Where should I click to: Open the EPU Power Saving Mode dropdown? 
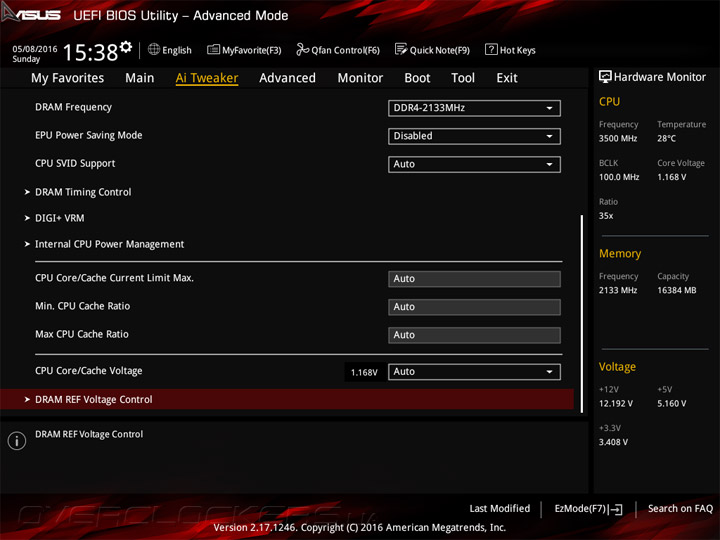pyautogui.click(x=474, y=136)
